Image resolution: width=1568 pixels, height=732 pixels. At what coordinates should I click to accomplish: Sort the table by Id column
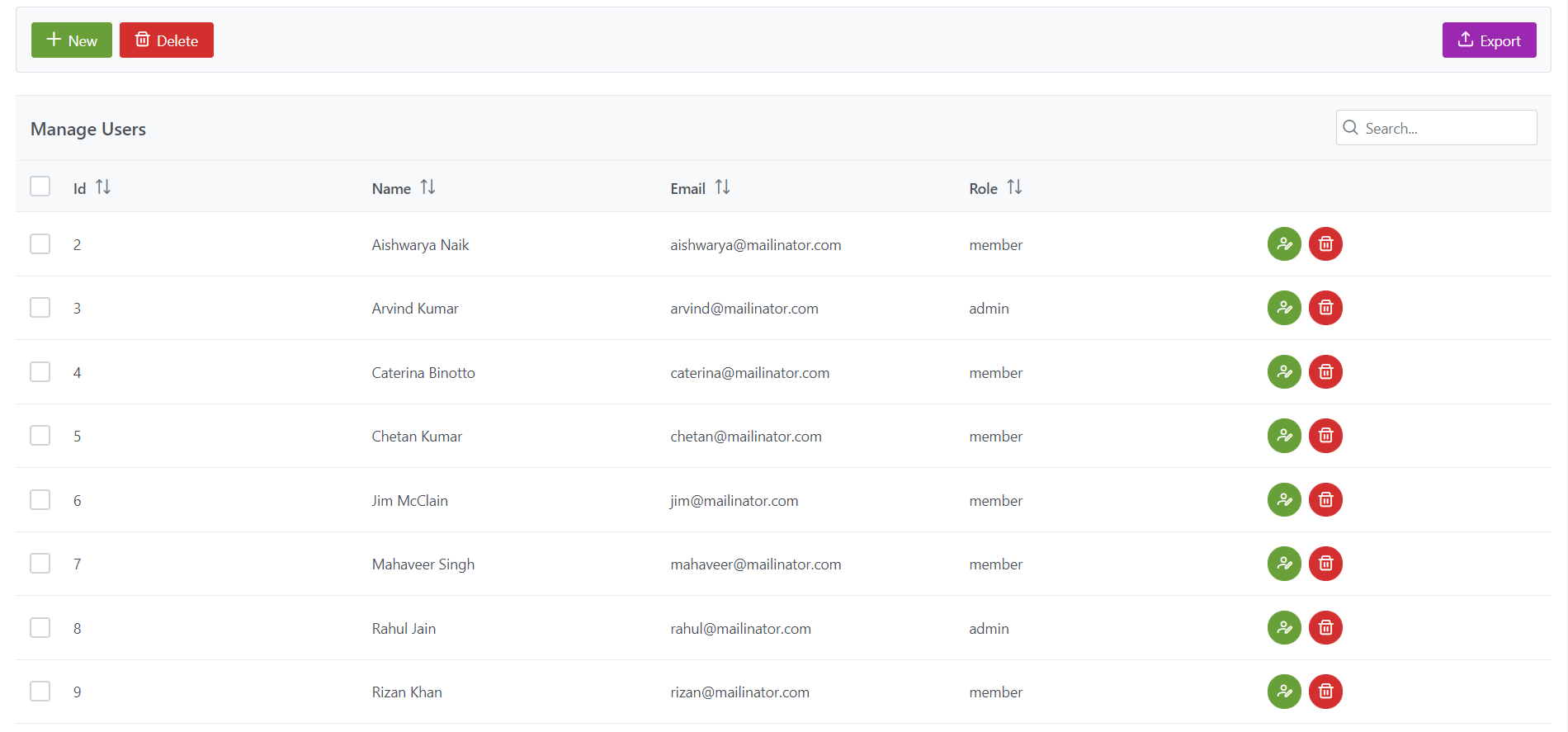103,187
